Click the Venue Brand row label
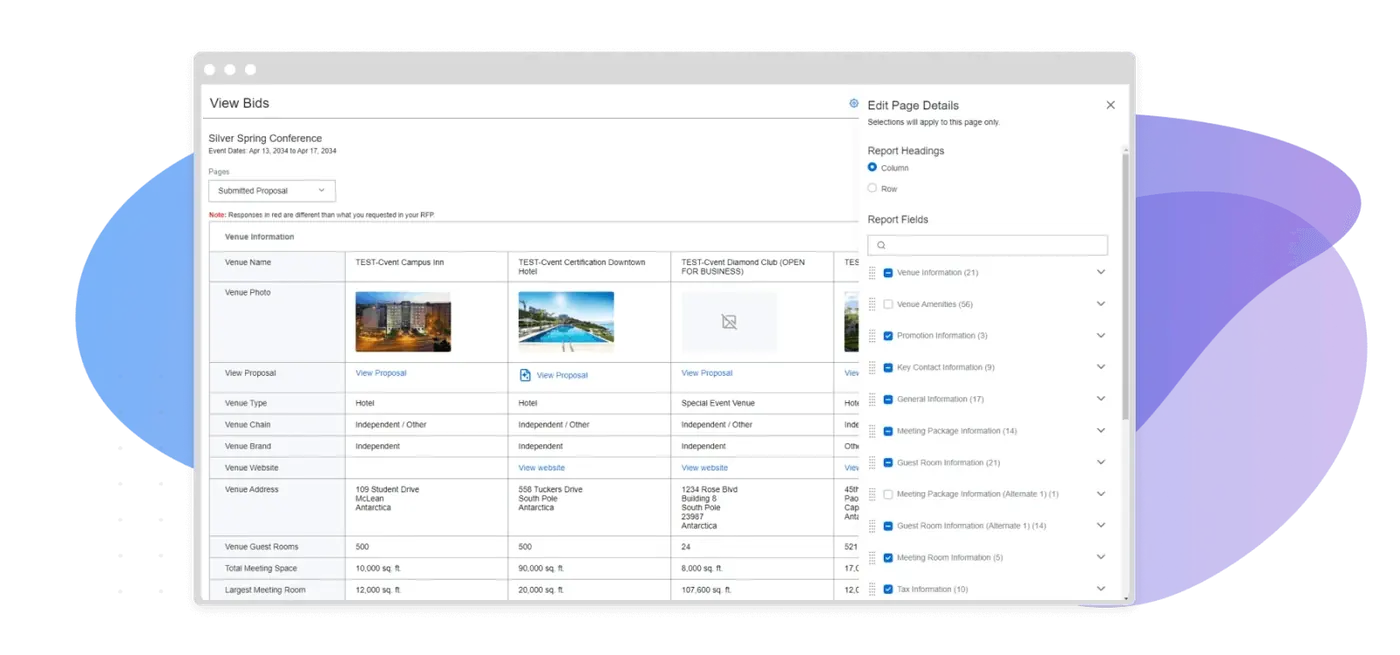 (x=247, y=446)
